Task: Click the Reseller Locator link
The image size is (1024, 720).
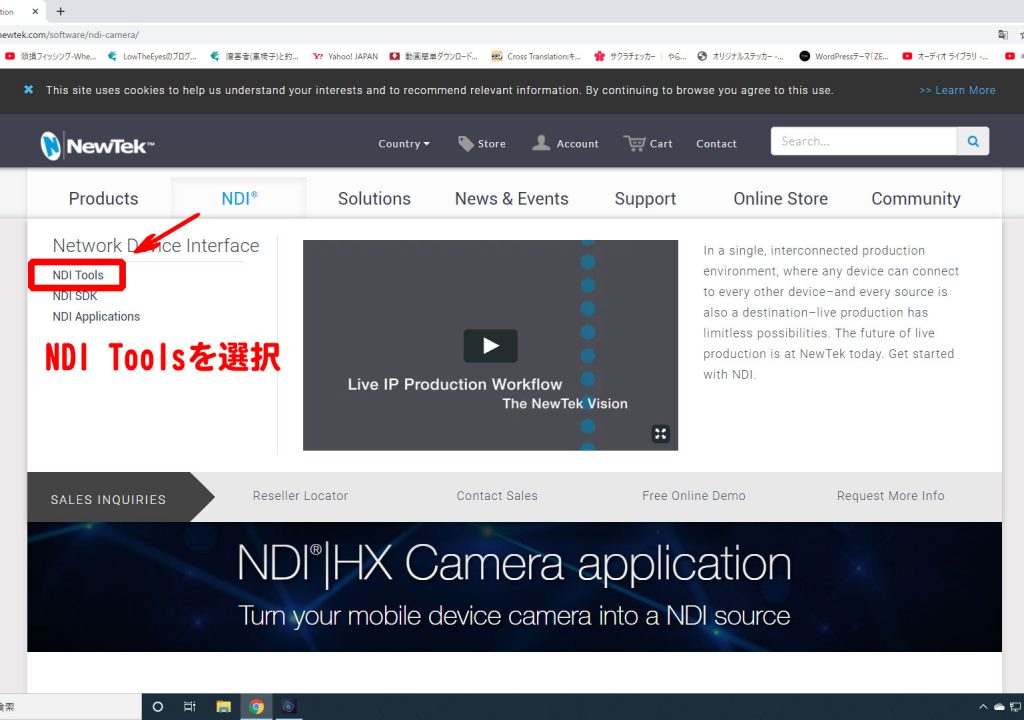Action: pyautogui.click(x=300, y=496)
